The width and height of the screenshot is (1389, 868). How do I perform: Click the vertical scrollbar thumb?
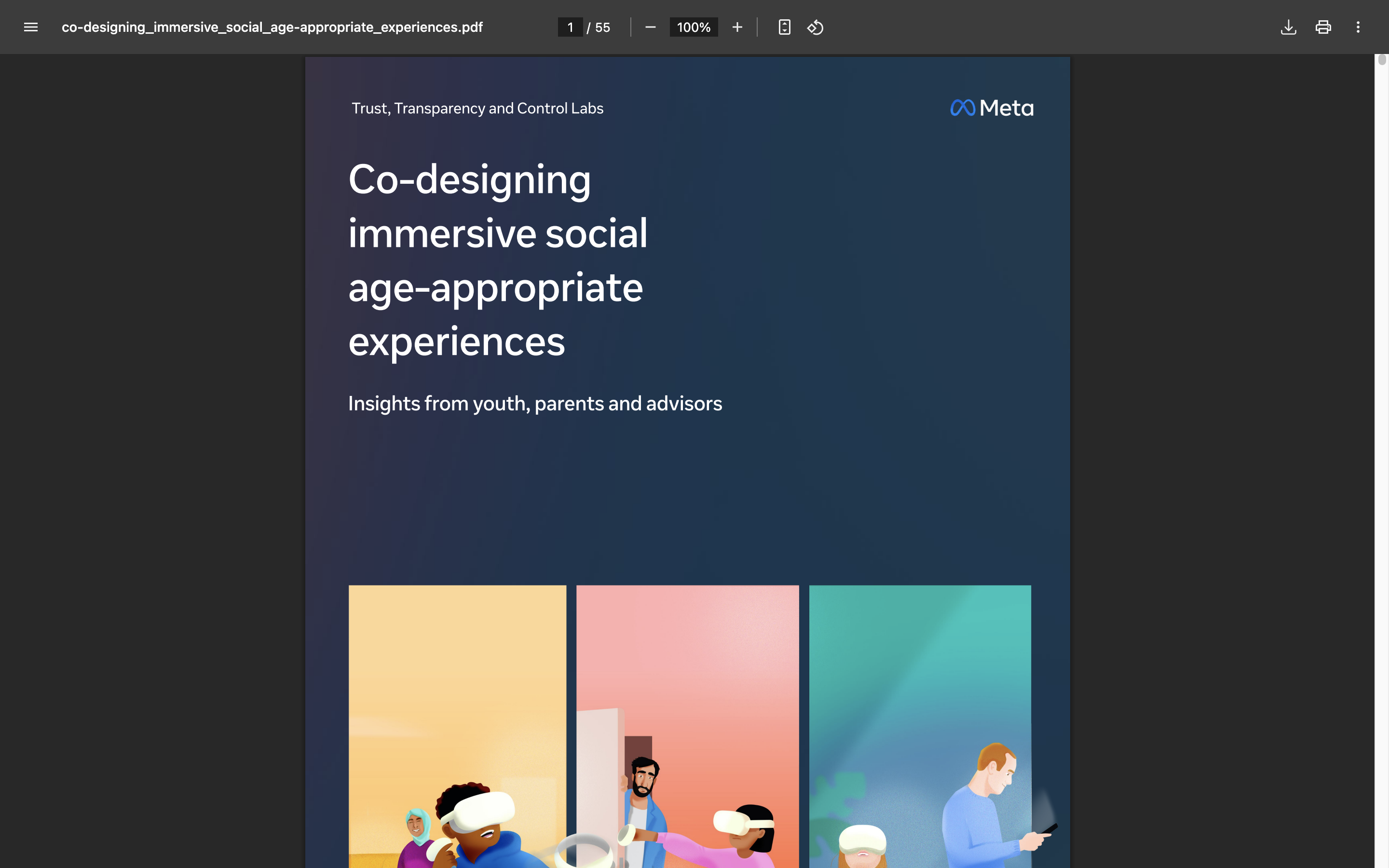tap(1382, 60)
